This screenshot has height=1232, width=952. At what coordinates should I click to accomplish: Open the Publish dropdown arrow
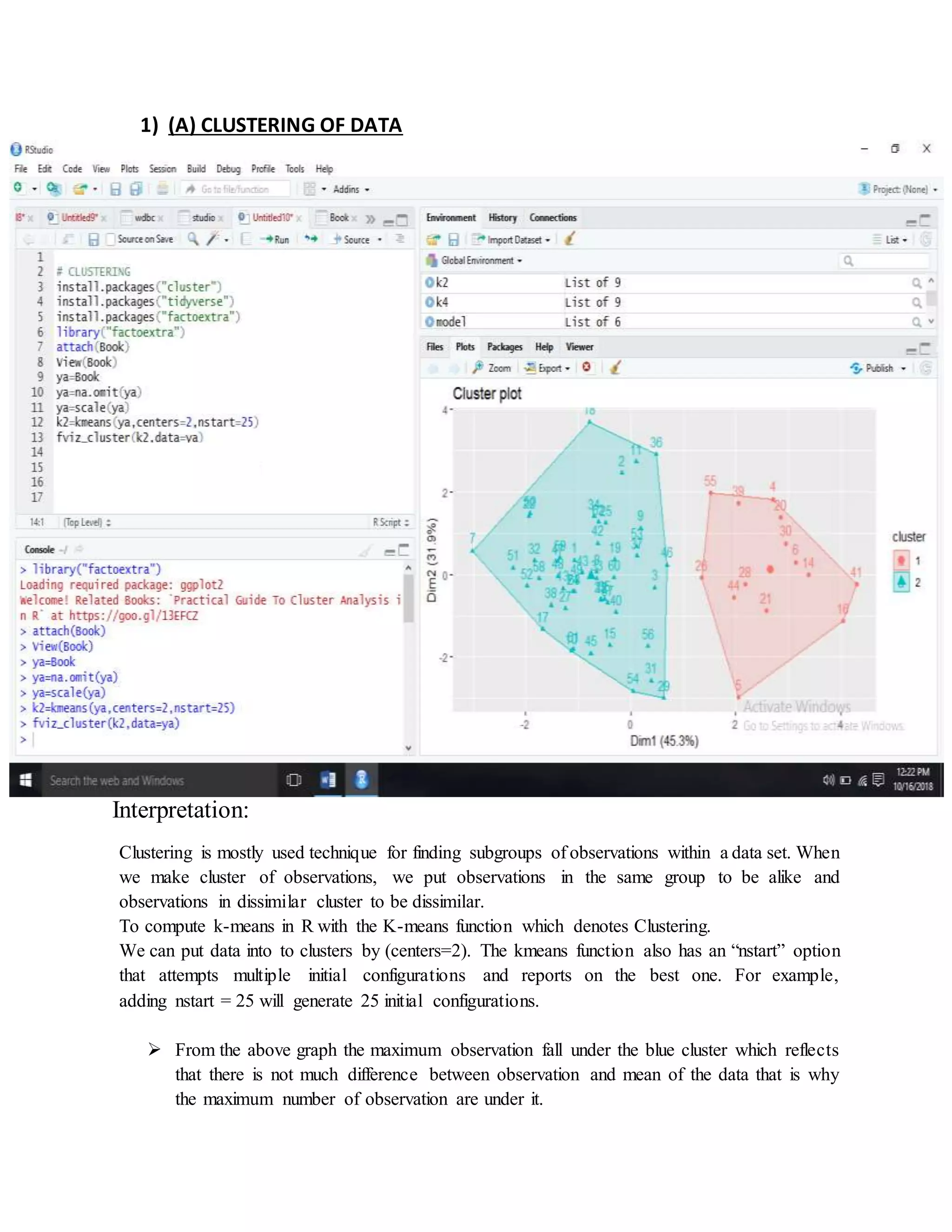[x=904, y=368]
